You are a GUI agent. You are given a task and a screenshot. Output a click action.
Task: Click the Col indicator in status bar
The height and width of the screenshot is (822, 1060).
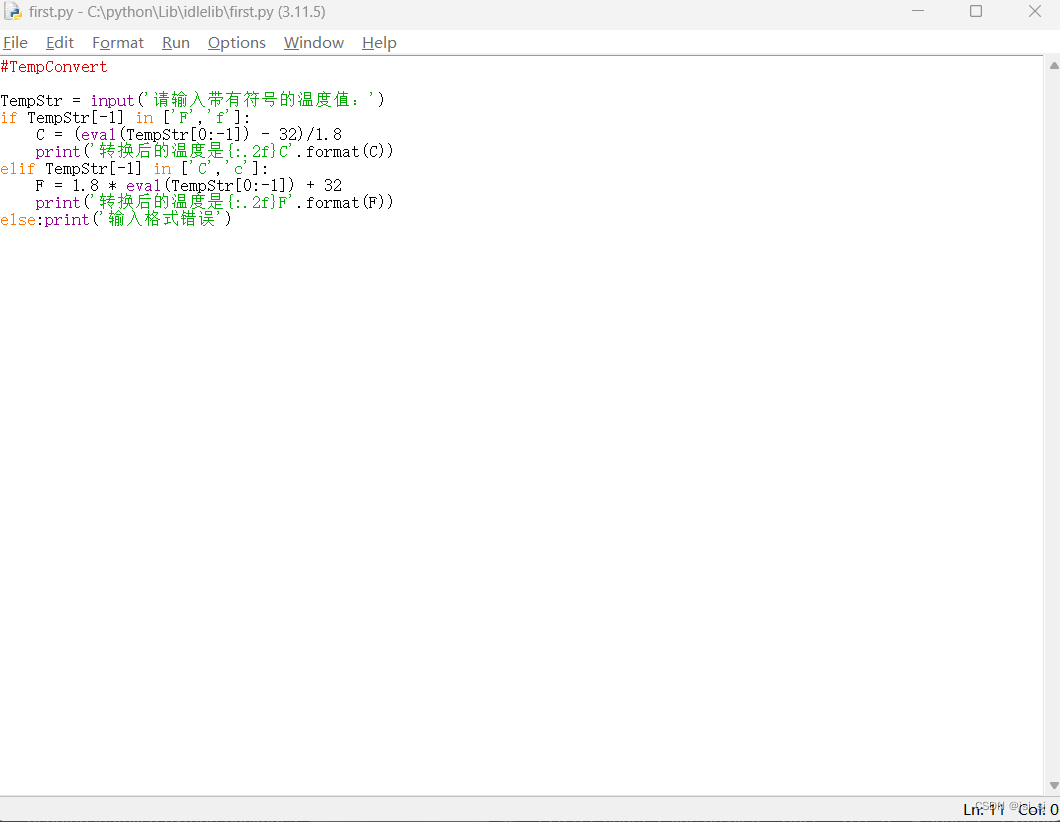point(1038,809)
